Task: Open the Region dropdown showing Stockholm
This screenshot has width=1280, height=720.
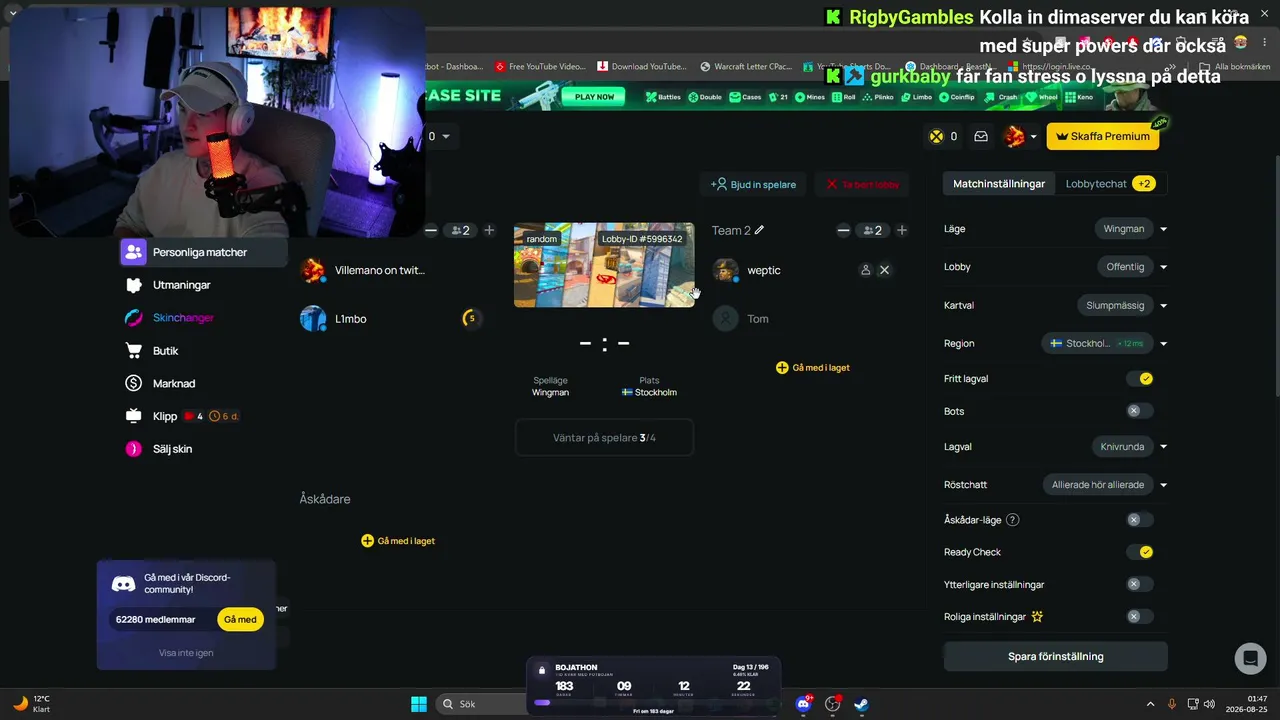Action: coord(1105,343)
